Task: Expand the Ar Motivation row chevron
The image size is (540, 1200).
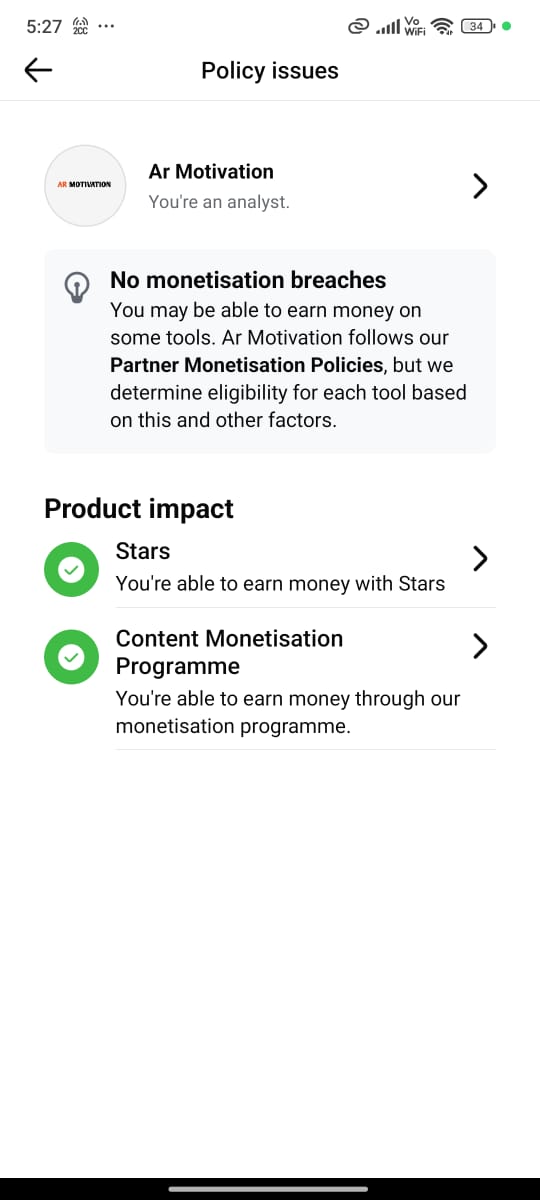Action: pyautogui.click(x=480, y=186)
